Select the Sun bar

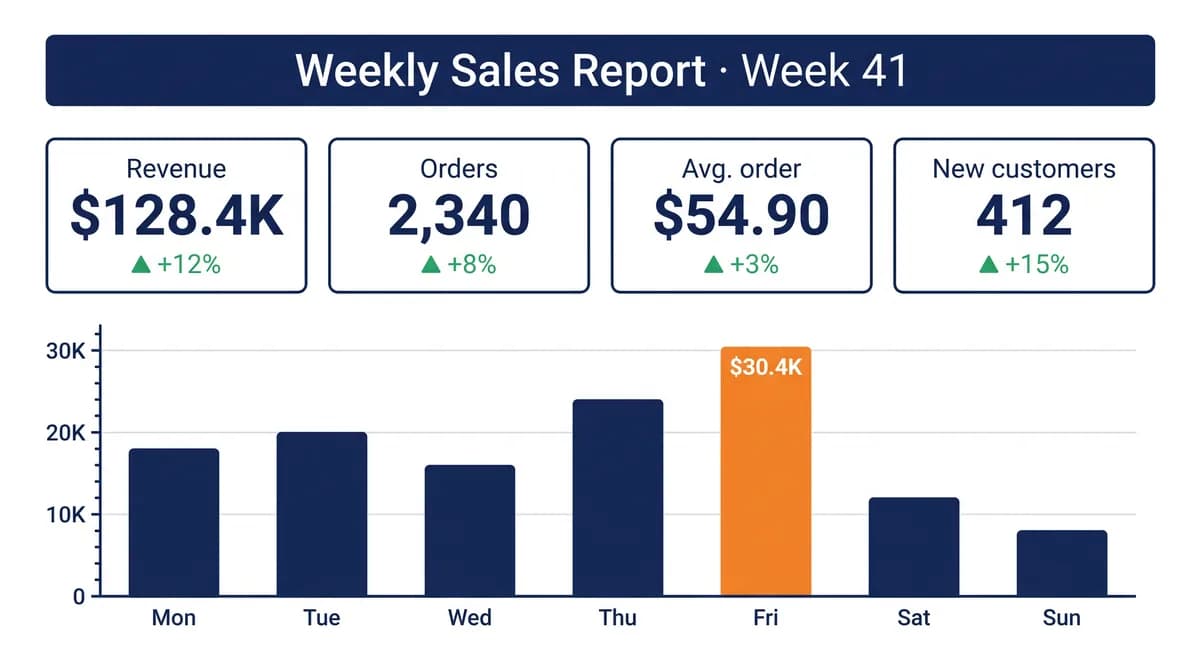point(1062,564)
